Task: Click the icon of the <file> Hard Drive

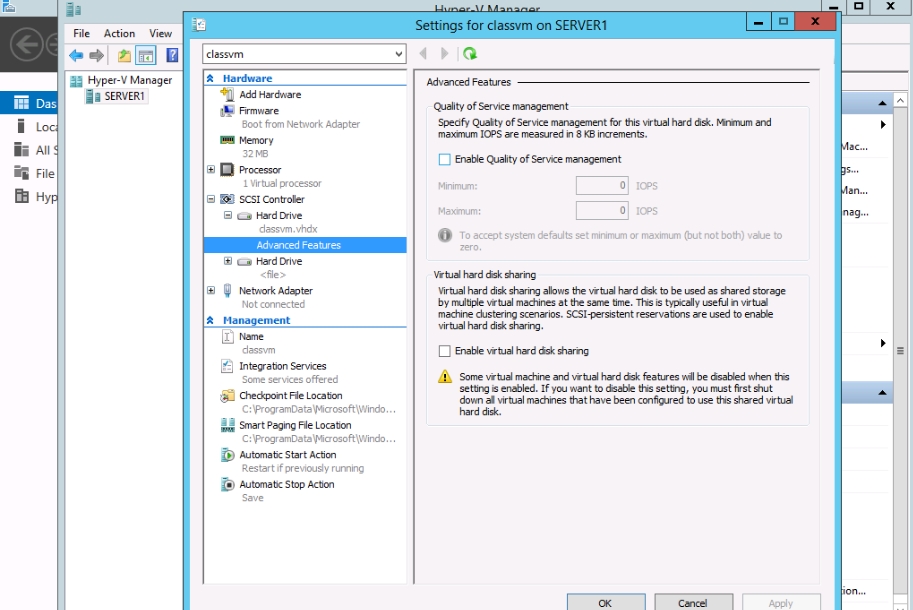Action: [x=245, y=261]
